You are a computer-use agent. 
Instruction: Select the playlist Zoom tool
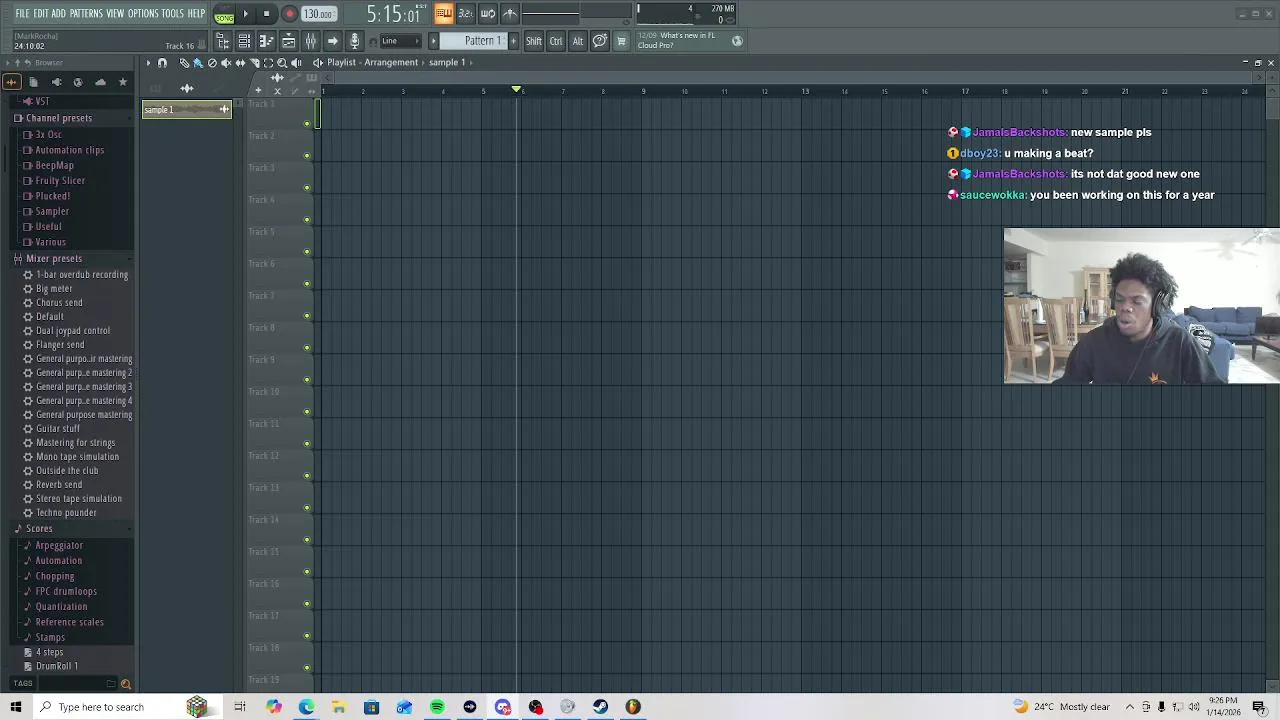tap(282, 62)
